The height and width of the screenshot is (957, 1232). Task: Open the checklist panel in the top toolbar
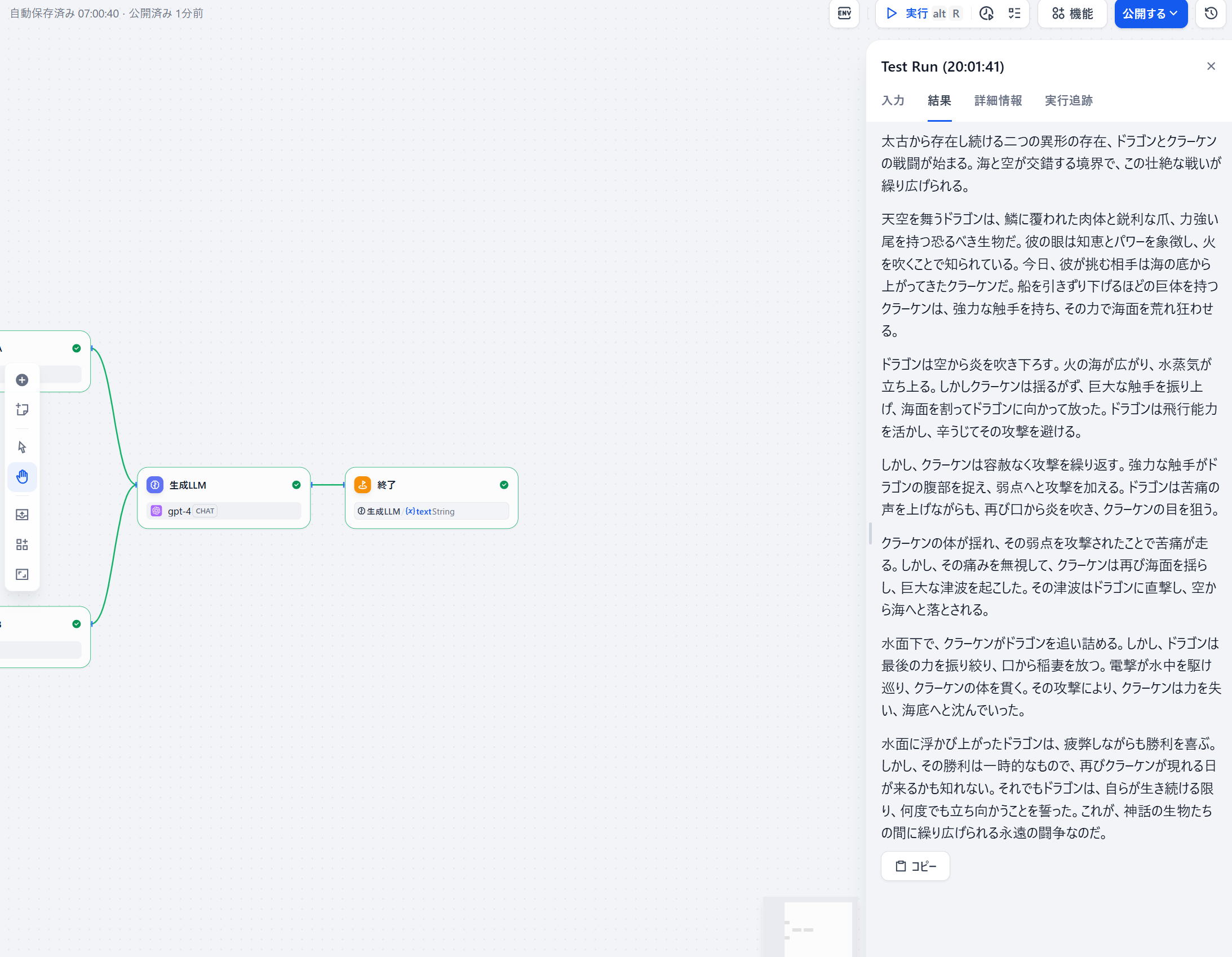pos(1014,14)
